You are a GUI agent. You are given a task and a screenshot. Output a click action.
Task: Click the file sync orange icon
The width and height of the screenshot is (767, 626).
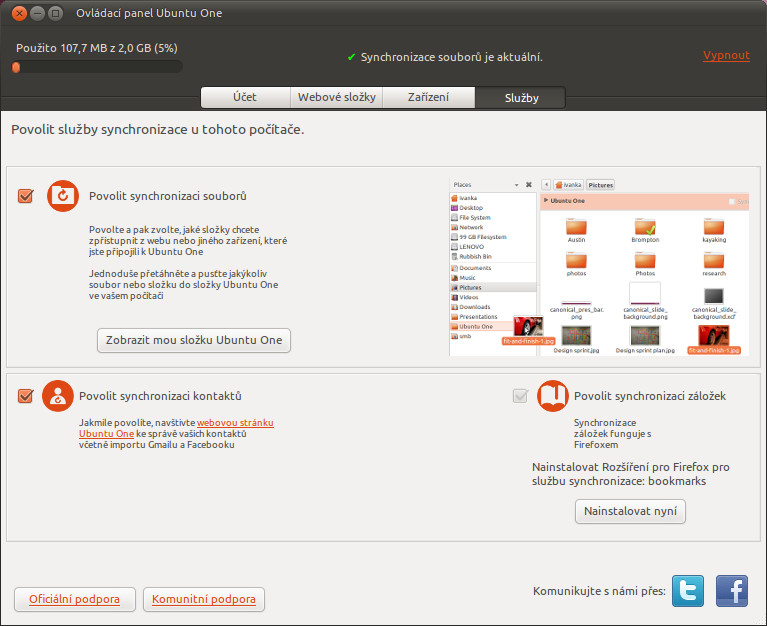63,196
